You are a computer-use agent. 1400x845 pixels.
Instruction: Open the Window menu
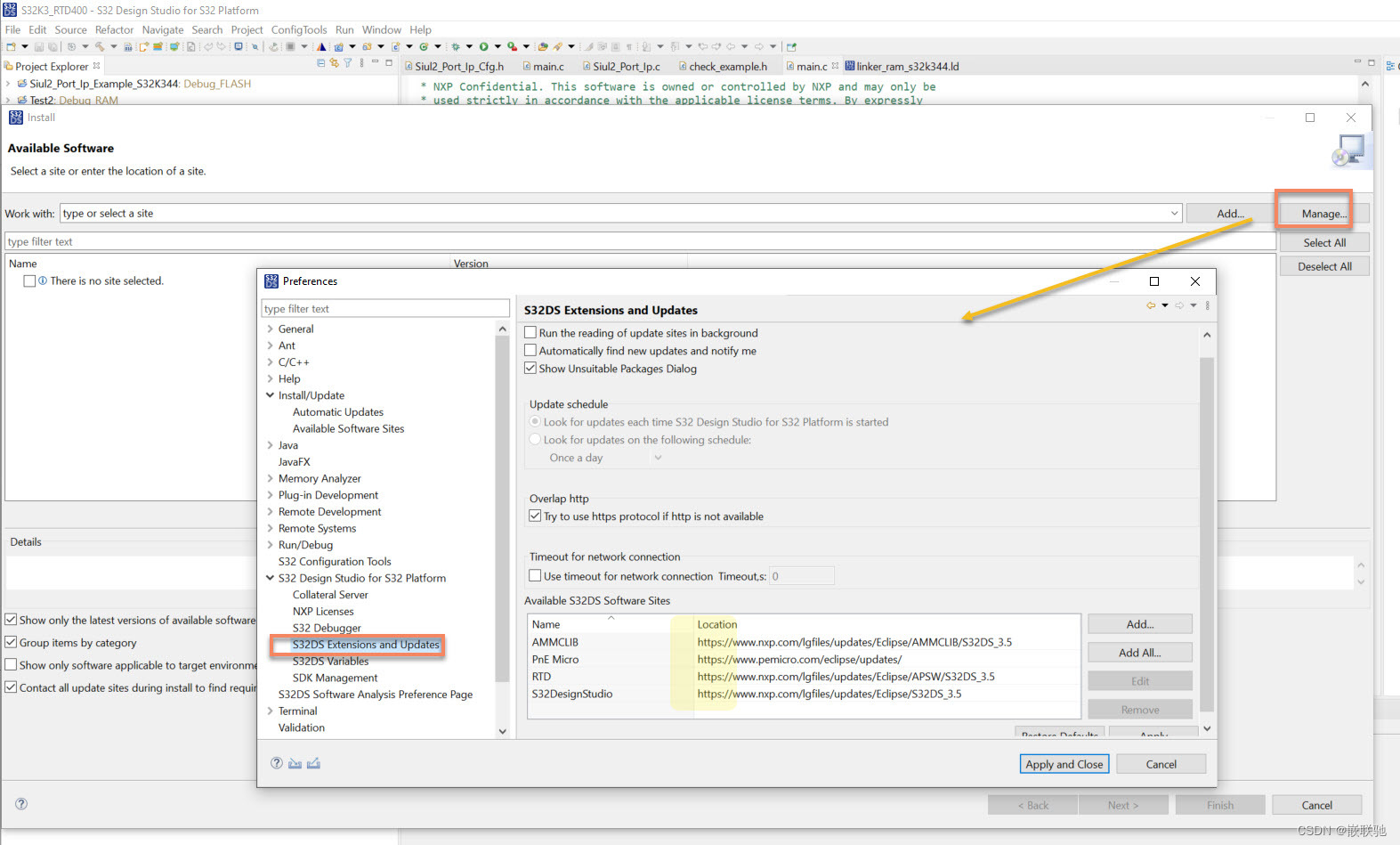coord(381,29)
